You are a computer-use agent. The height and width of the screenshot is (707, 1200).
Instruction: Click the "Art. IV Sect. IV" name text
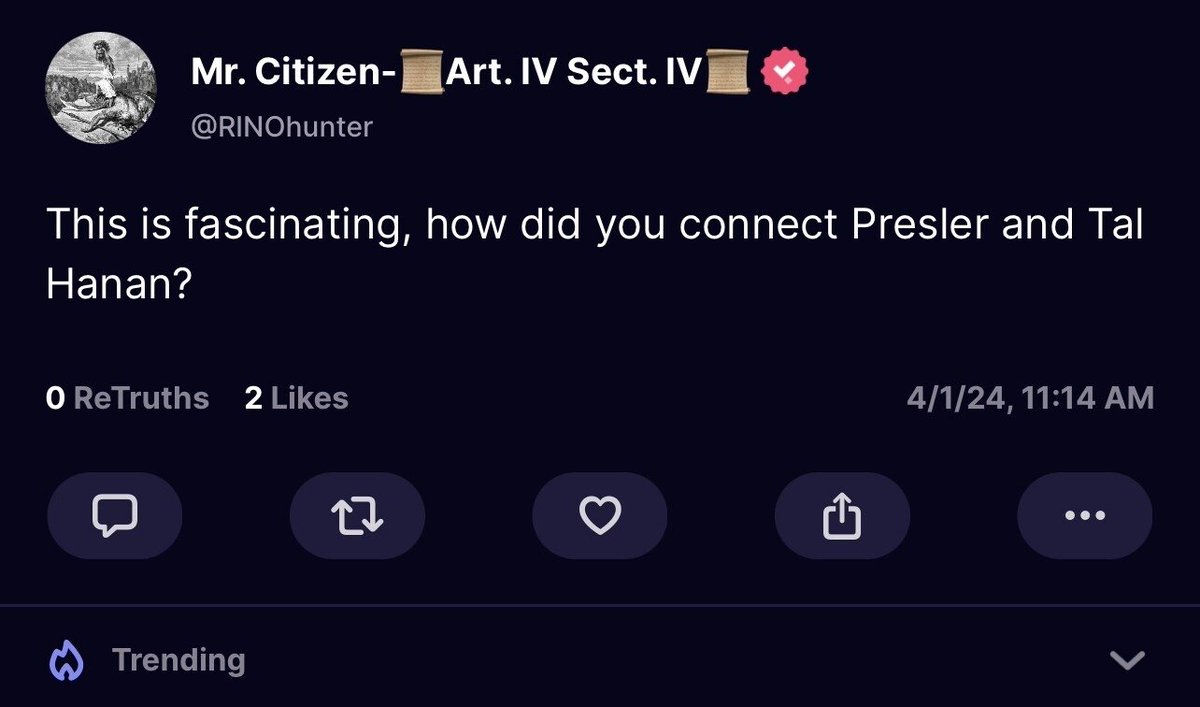coord(574,73)
